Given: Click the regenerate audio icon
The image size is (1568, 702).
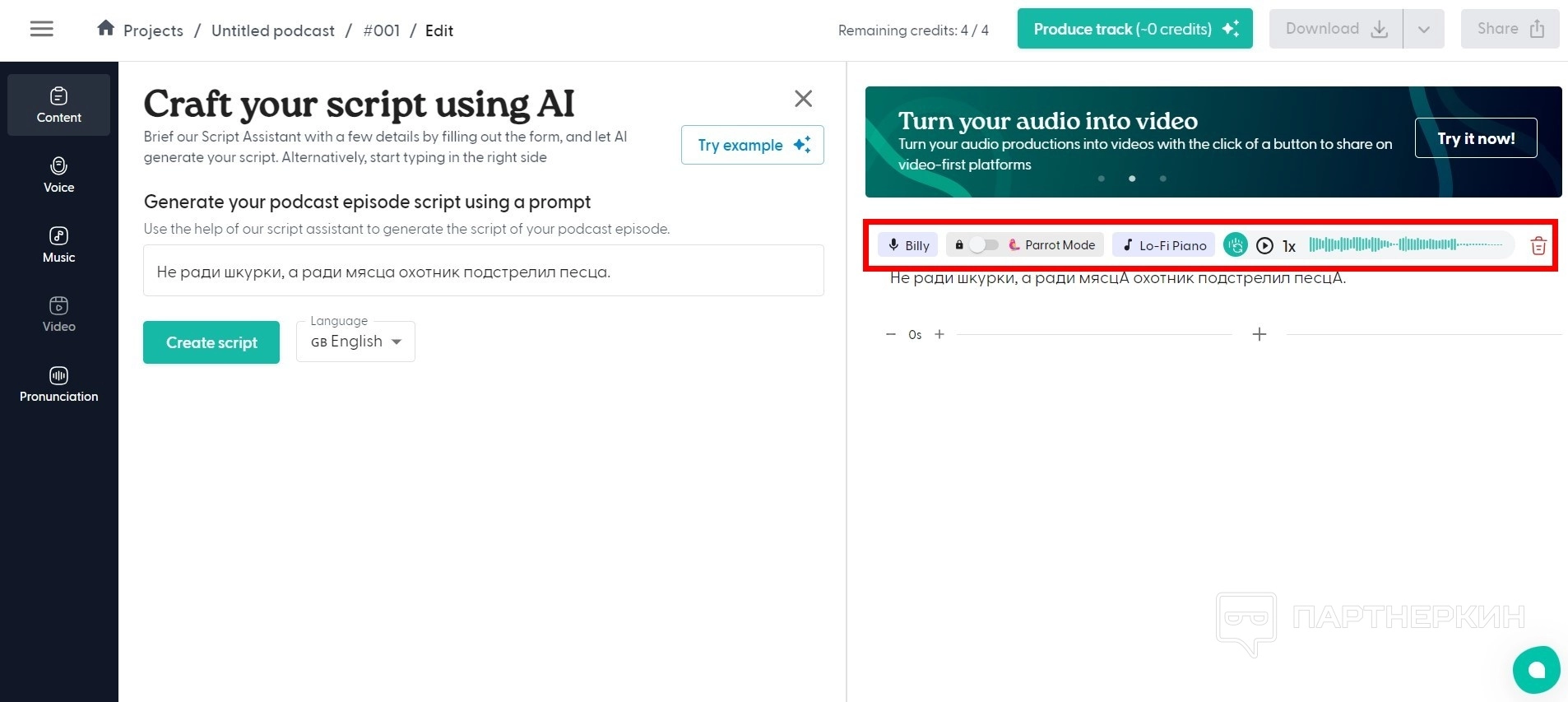Looking at the screenshot, I should [x=1235, y=245].
